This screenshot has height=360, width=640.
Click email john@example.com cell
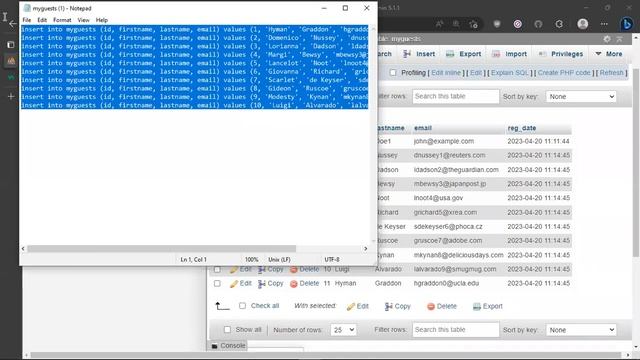[444, 141]
